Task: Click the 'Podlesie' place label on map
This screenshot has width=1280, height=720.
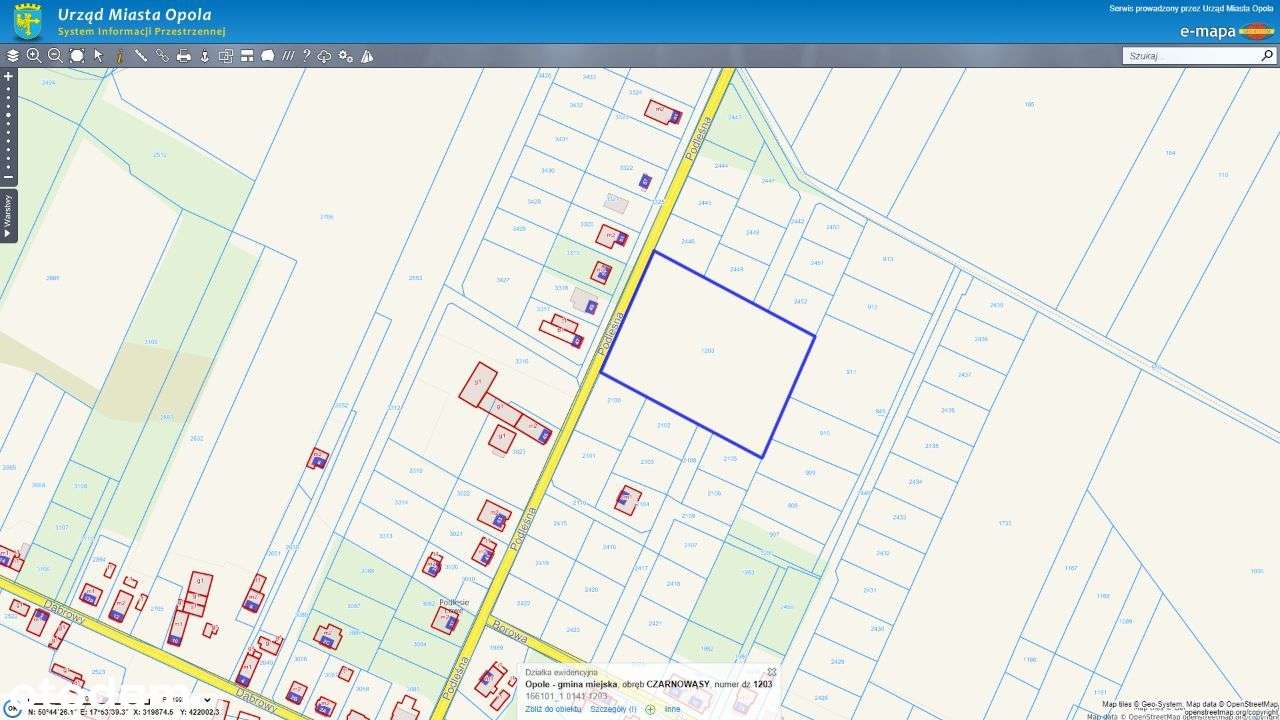Action: (x=454, y=603)
